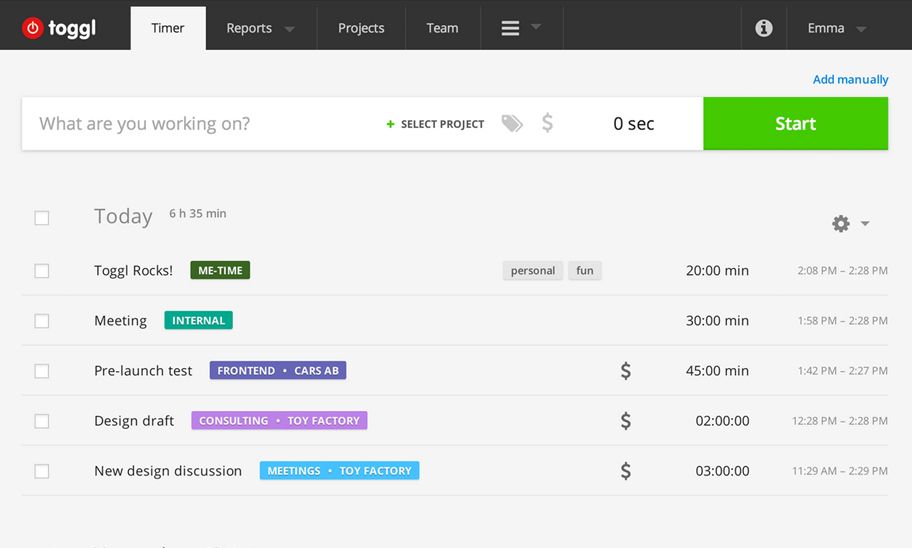This screenshot has width=912, height=548.
Task: Click the tags icon in timer bar
Action: (x=512, y=124)
